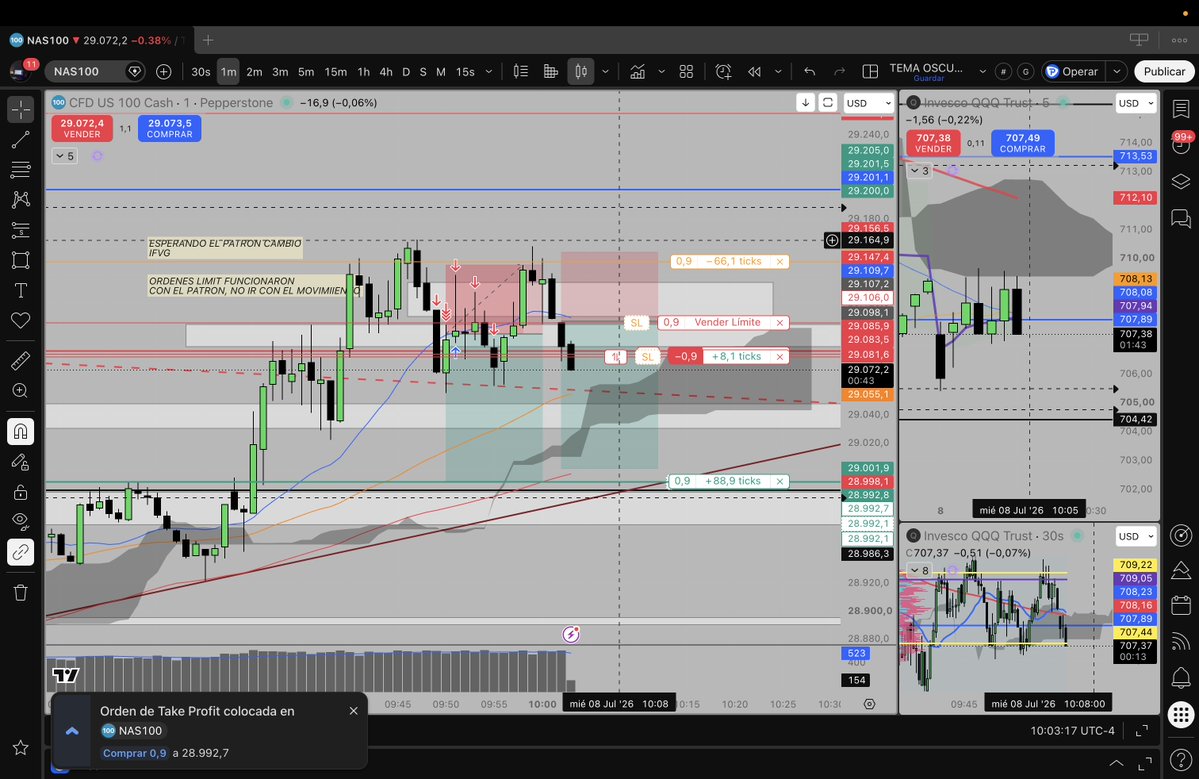Open the help center question icon
The image size is (1199, 779).
pyautogui.click(x=1181, y=759)
